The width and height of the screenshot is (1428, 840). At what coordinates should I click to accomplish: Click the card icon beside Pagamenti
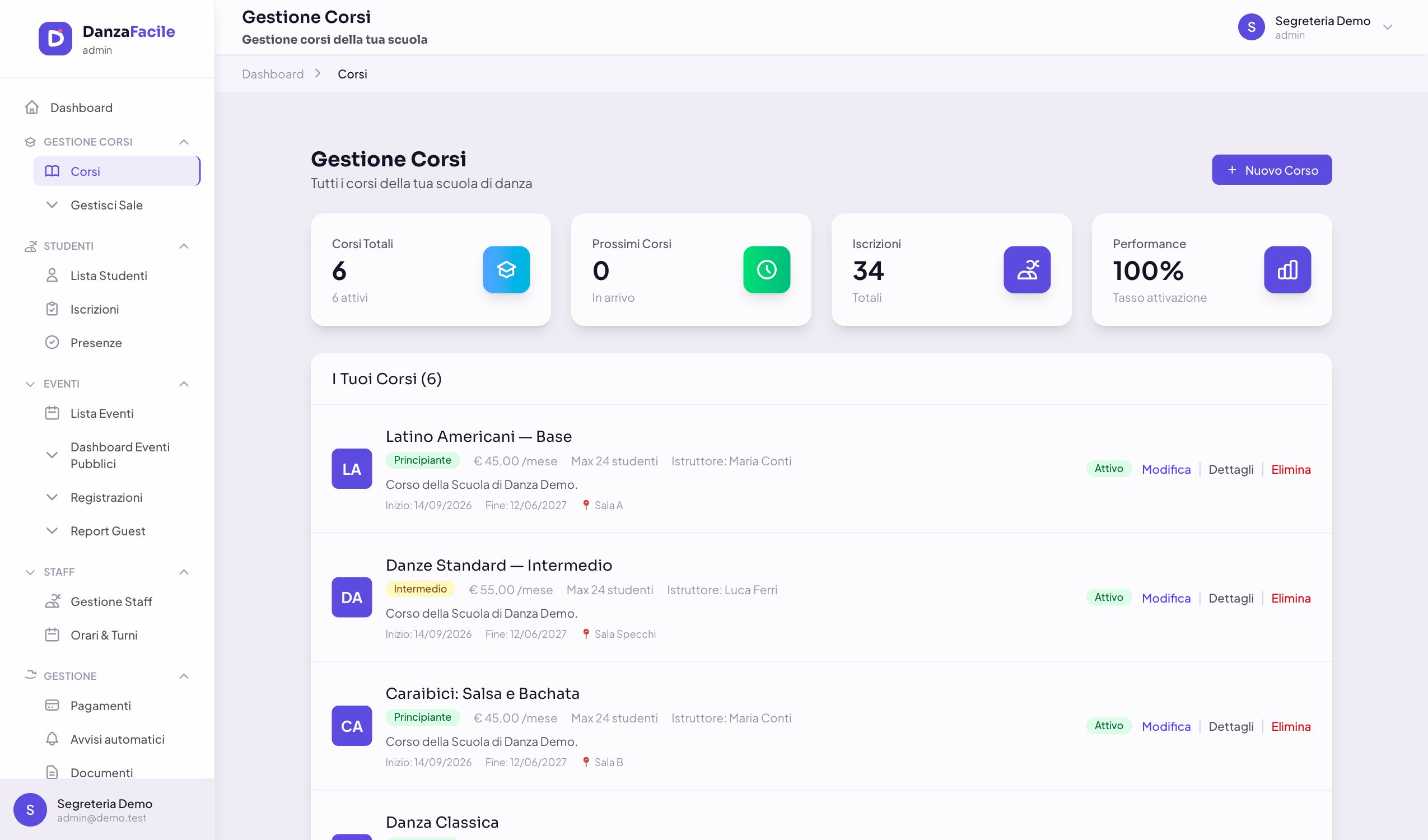coord(52,705)
